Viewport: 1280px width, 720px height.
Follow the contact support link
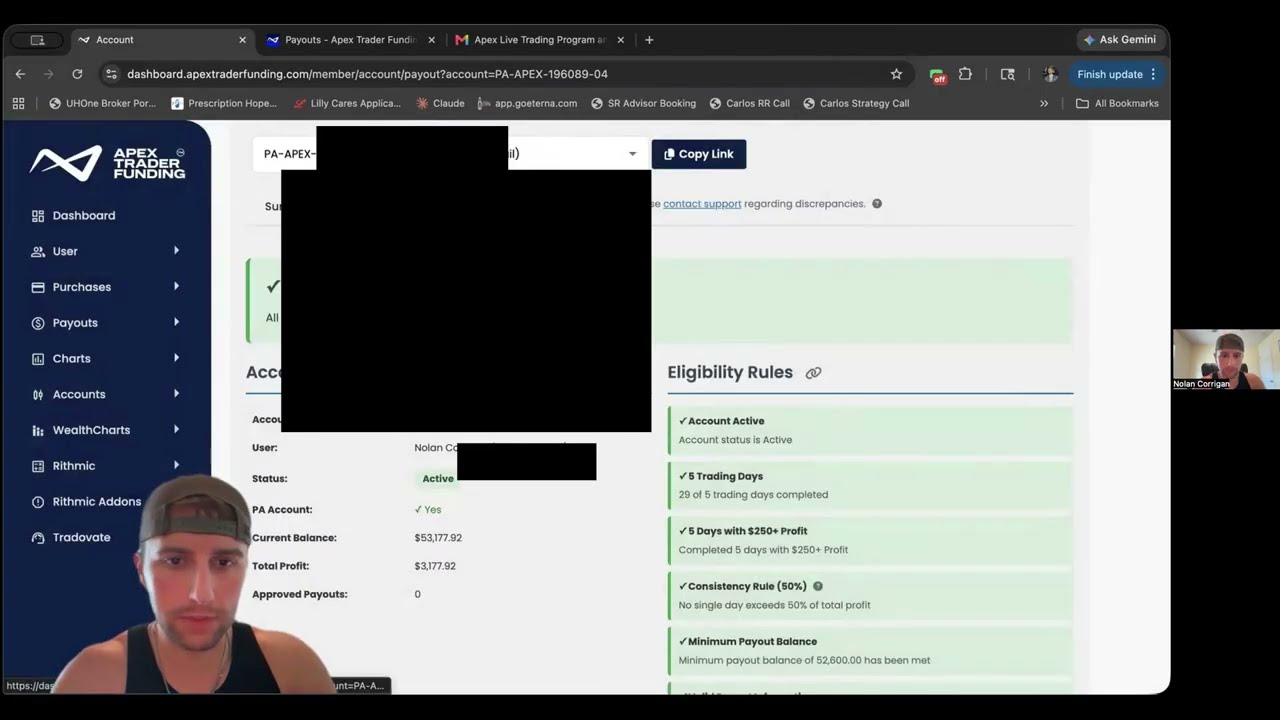[702, 204]
